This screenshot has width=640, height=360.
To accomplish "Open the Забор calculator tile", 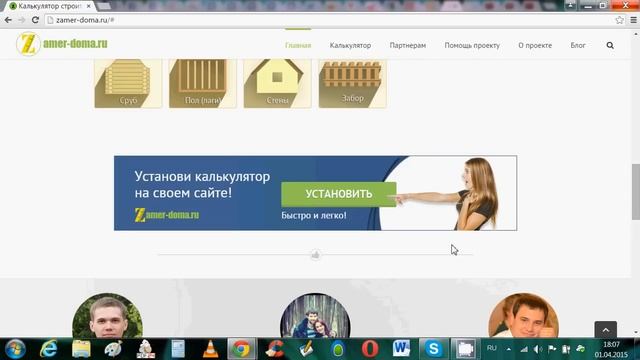I will 353,83.
